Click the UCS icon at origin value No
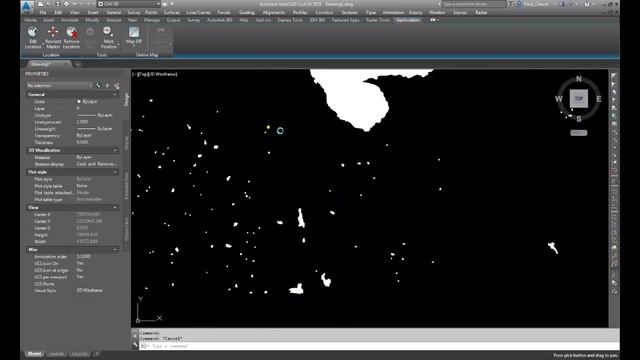 pos(79,270)
